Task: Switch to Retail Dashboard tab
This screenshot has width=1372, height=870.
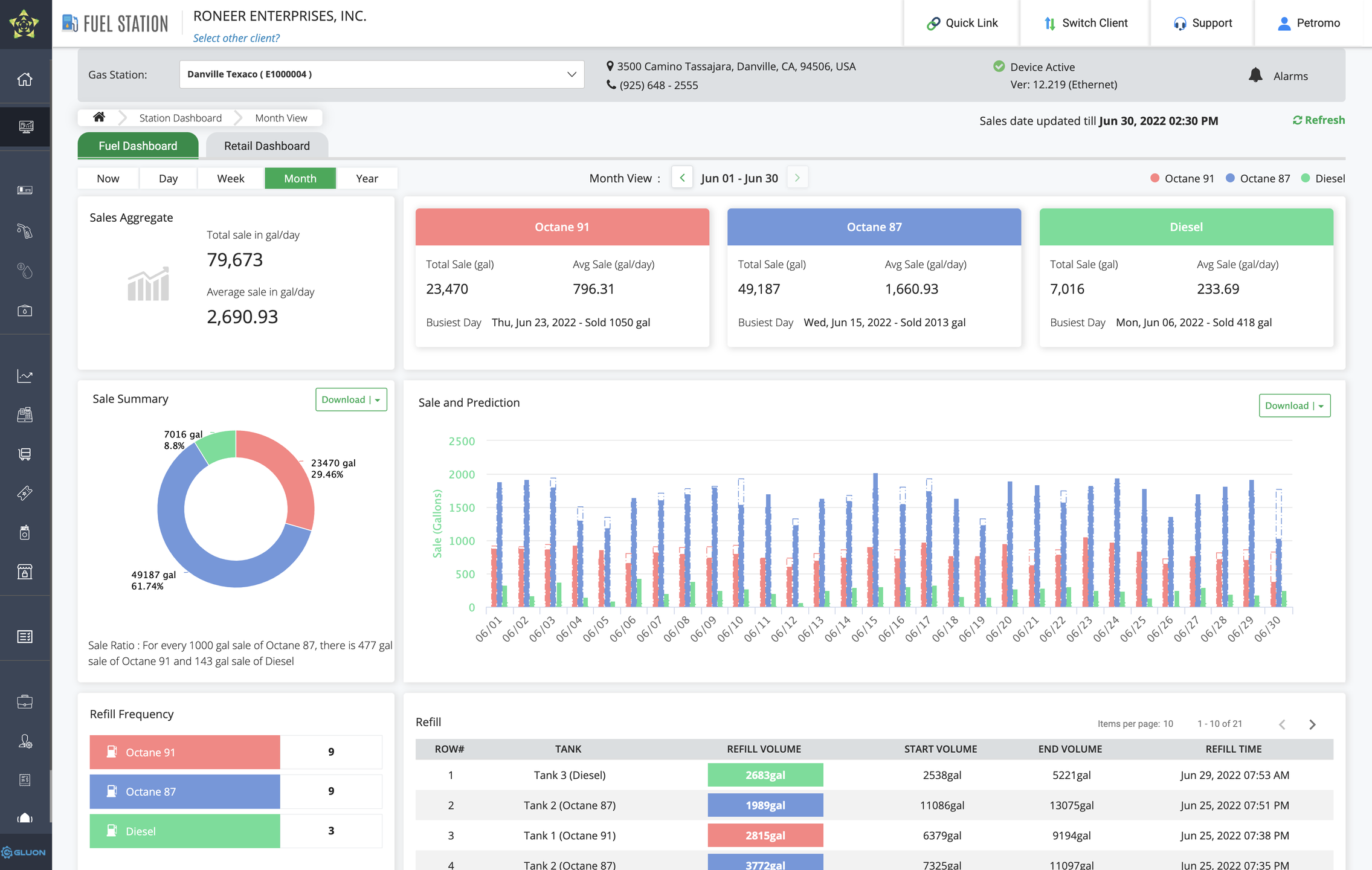Action: click(x=266, y=146)
